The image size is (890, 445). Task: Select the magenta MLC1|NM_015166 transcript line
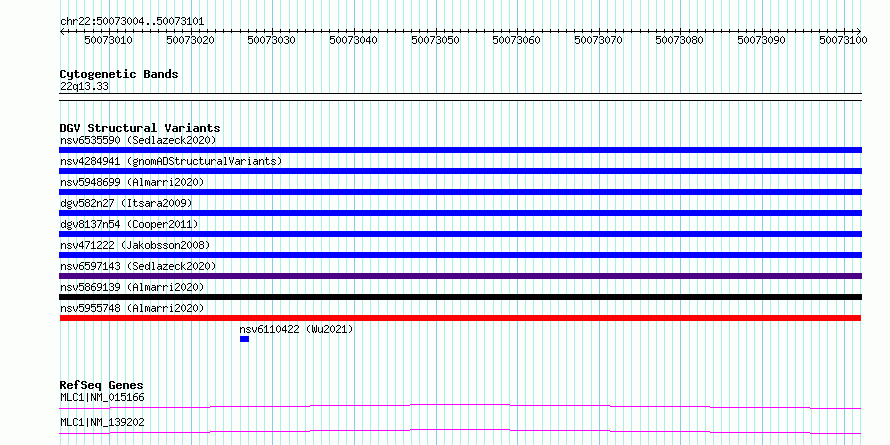point(460,406)
